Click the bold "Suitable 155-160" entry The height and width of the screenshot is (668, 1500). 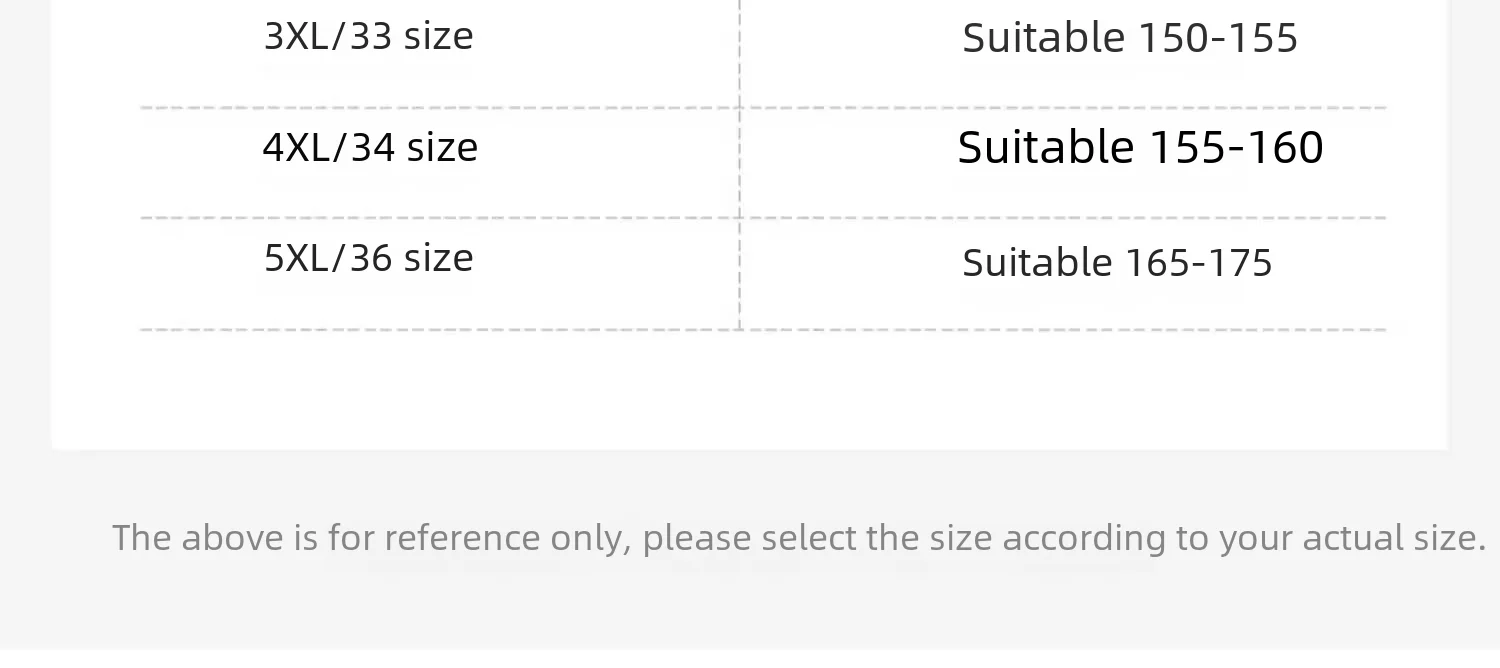tap(1140, 148)
